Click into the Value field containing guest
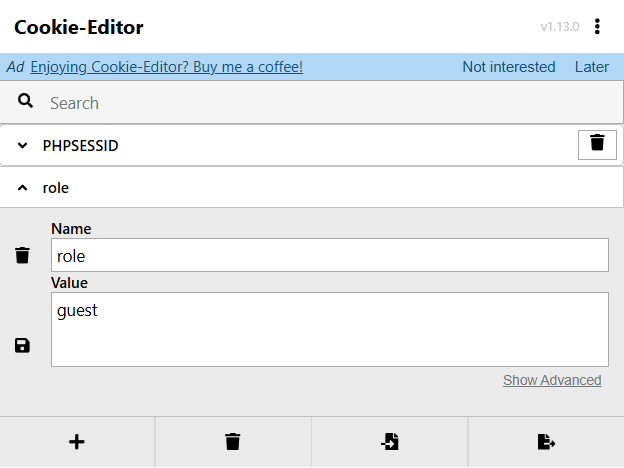Screen dimensions: 624x468 tap(330, 330)
